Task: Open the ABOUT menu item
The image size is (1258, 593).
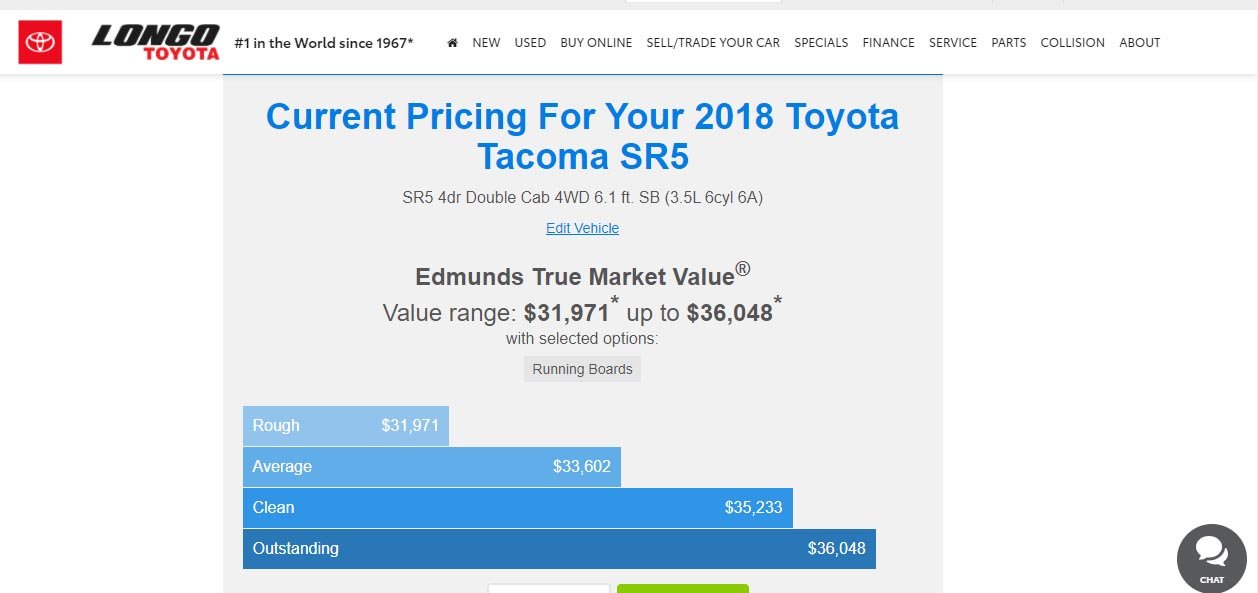Action: coord(1140,43)
